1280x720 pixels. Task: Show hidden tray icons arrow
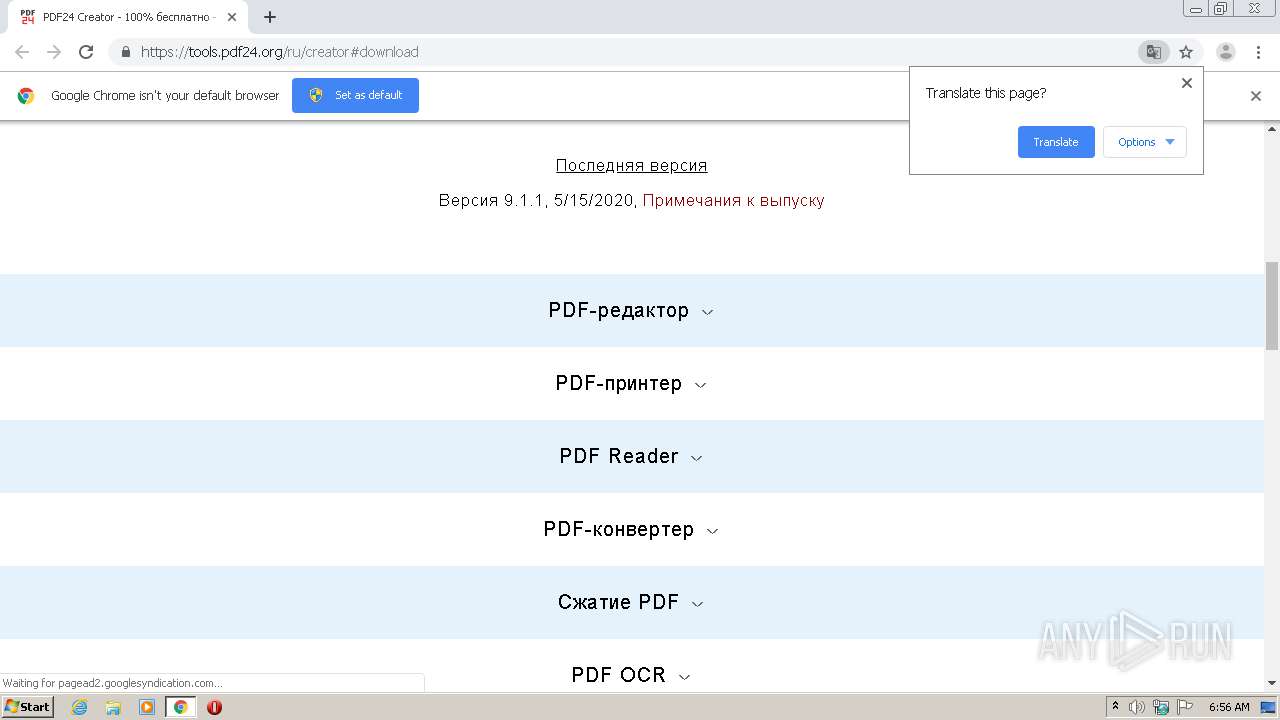click(x=1115, y=707)
